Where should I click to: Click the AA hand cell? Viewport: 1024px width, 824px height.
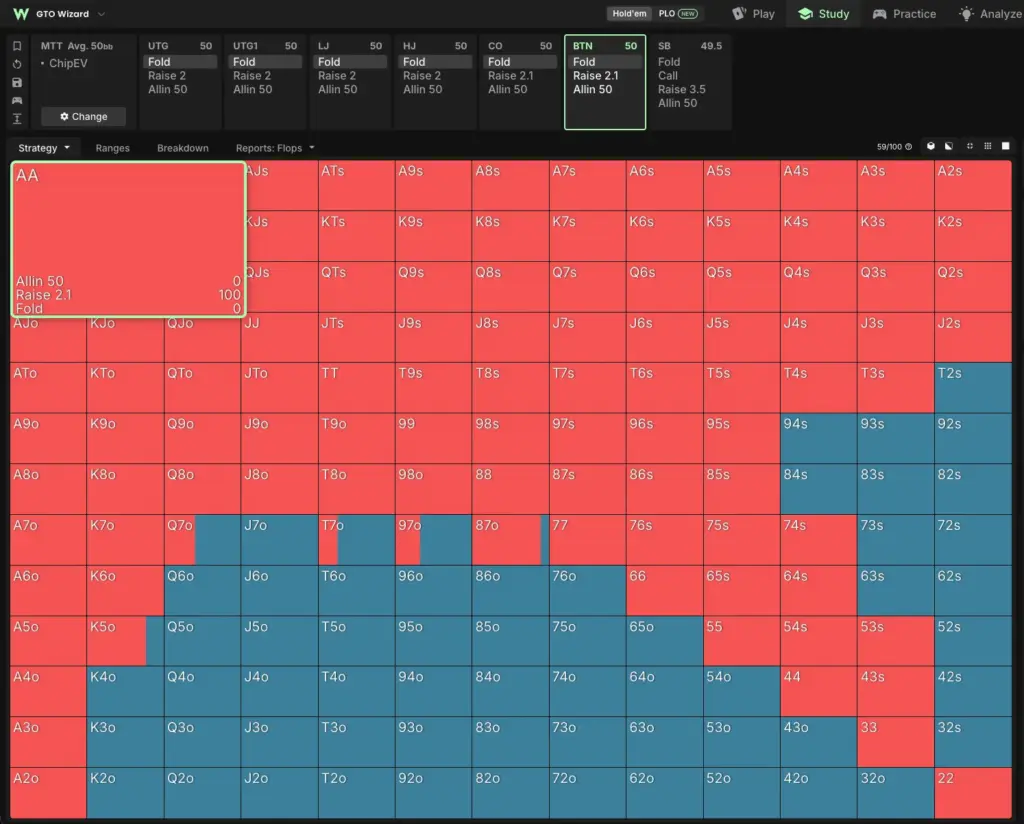(129, 239)
